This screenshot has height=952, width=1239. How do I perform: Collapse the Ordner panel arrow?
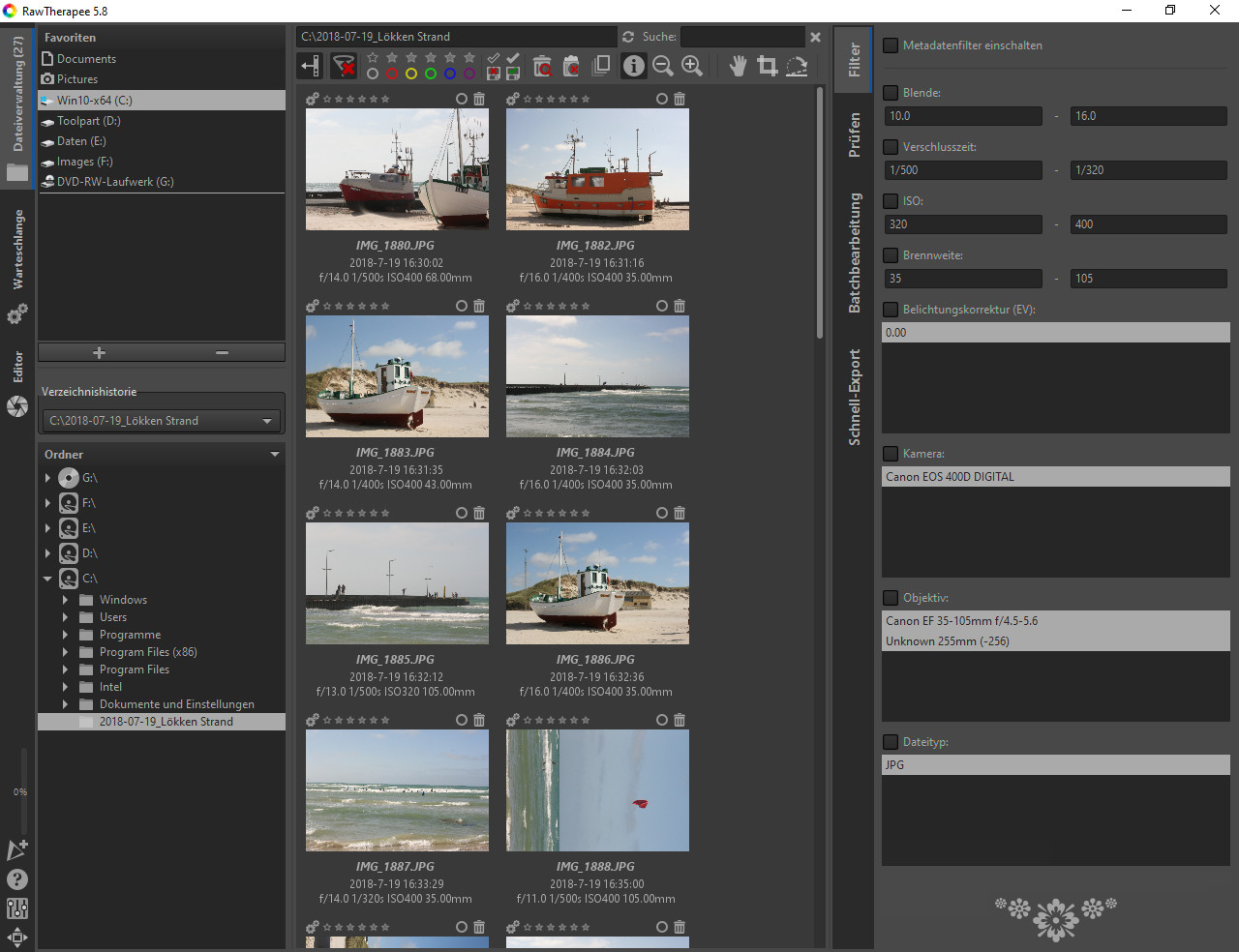pyautogui.click(x=275, y=454)
